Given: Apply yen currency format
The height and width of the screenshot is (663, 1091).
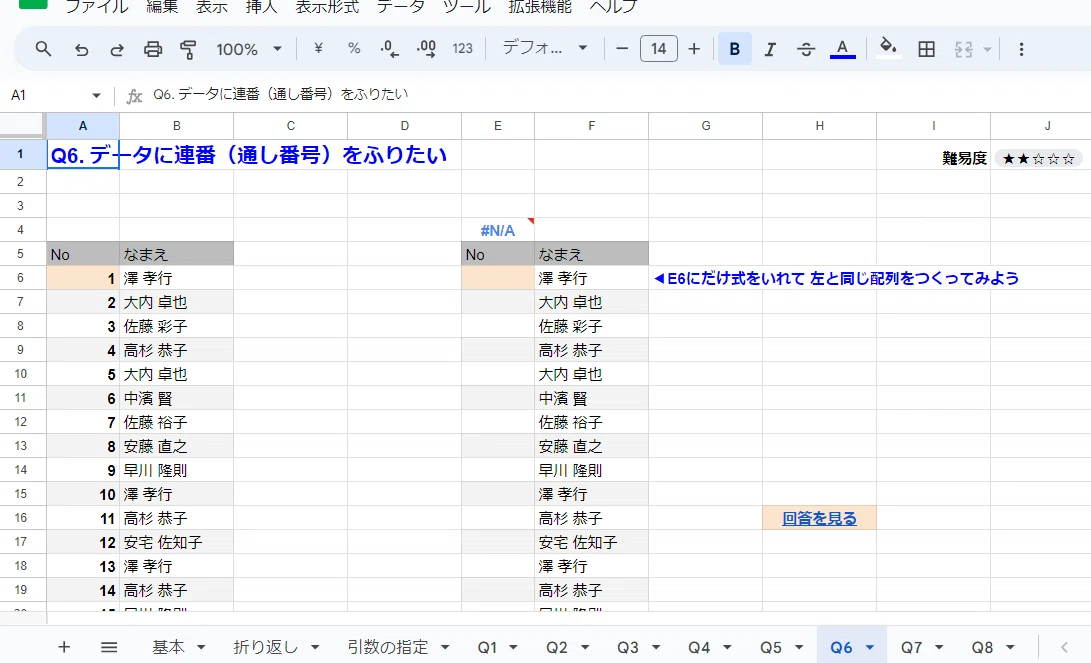Looking at the screenshot, I should (x=318, y=49).
